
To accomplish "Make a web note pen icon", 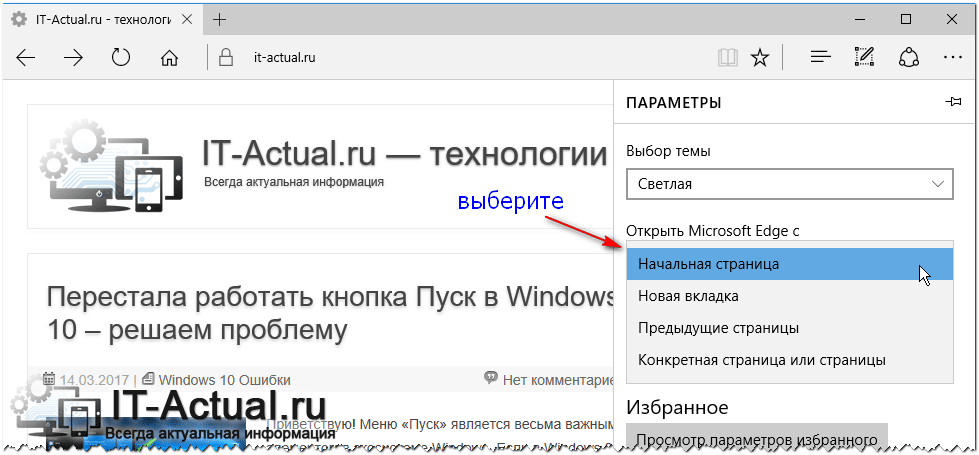I will click(x=865, y=58).
